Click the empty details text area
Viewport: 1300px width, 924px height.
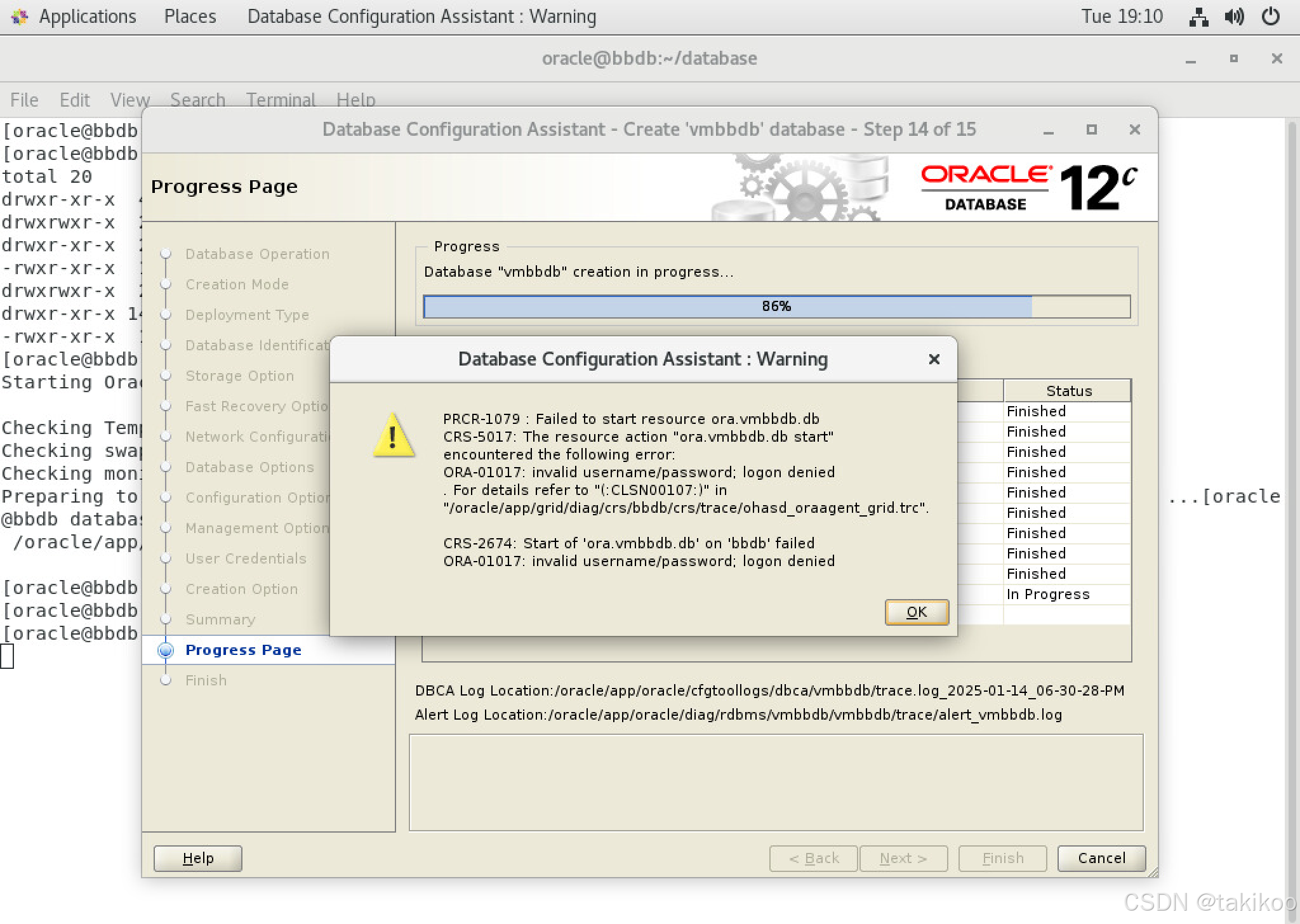coord(776,782)
